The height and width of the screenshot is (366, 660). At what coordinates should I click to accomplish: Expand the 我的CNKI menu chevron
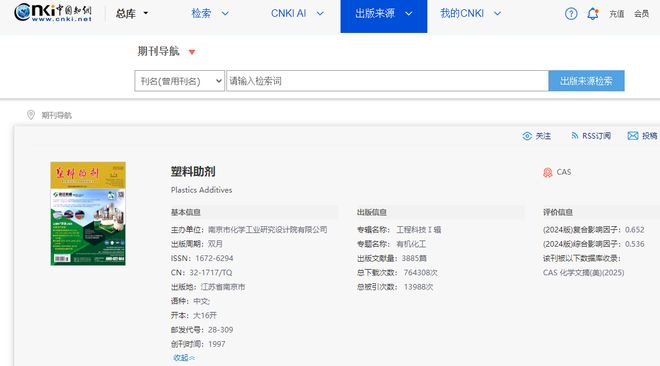[x=497, y=13]
